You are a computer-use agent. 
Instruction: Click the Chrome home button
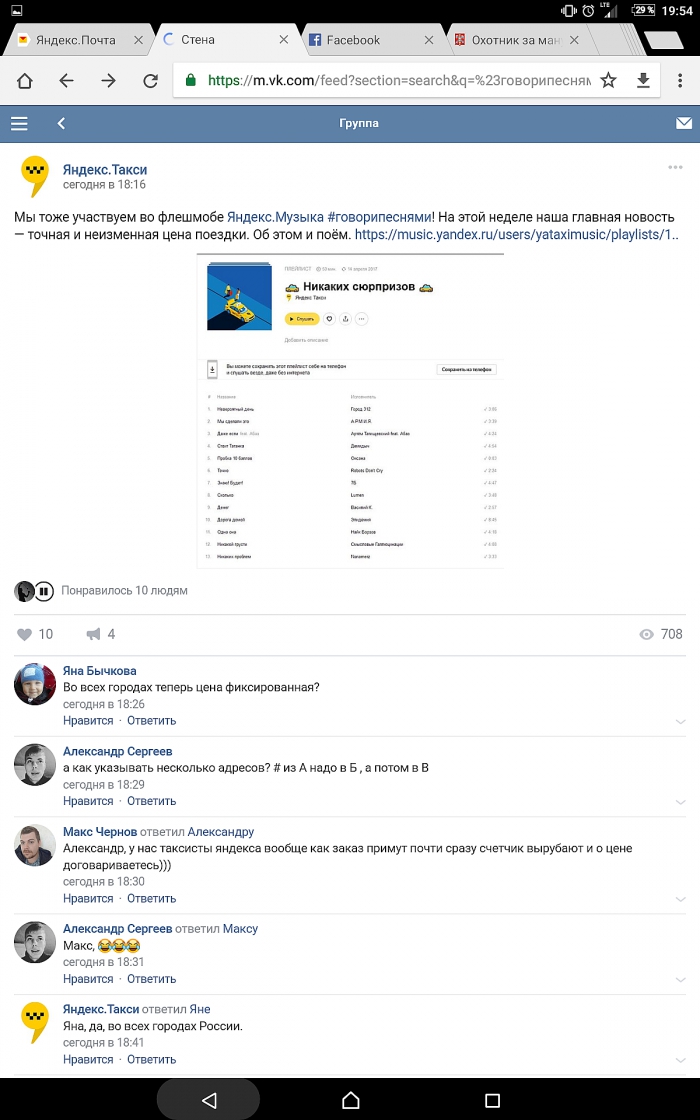(x=24, y=81)
